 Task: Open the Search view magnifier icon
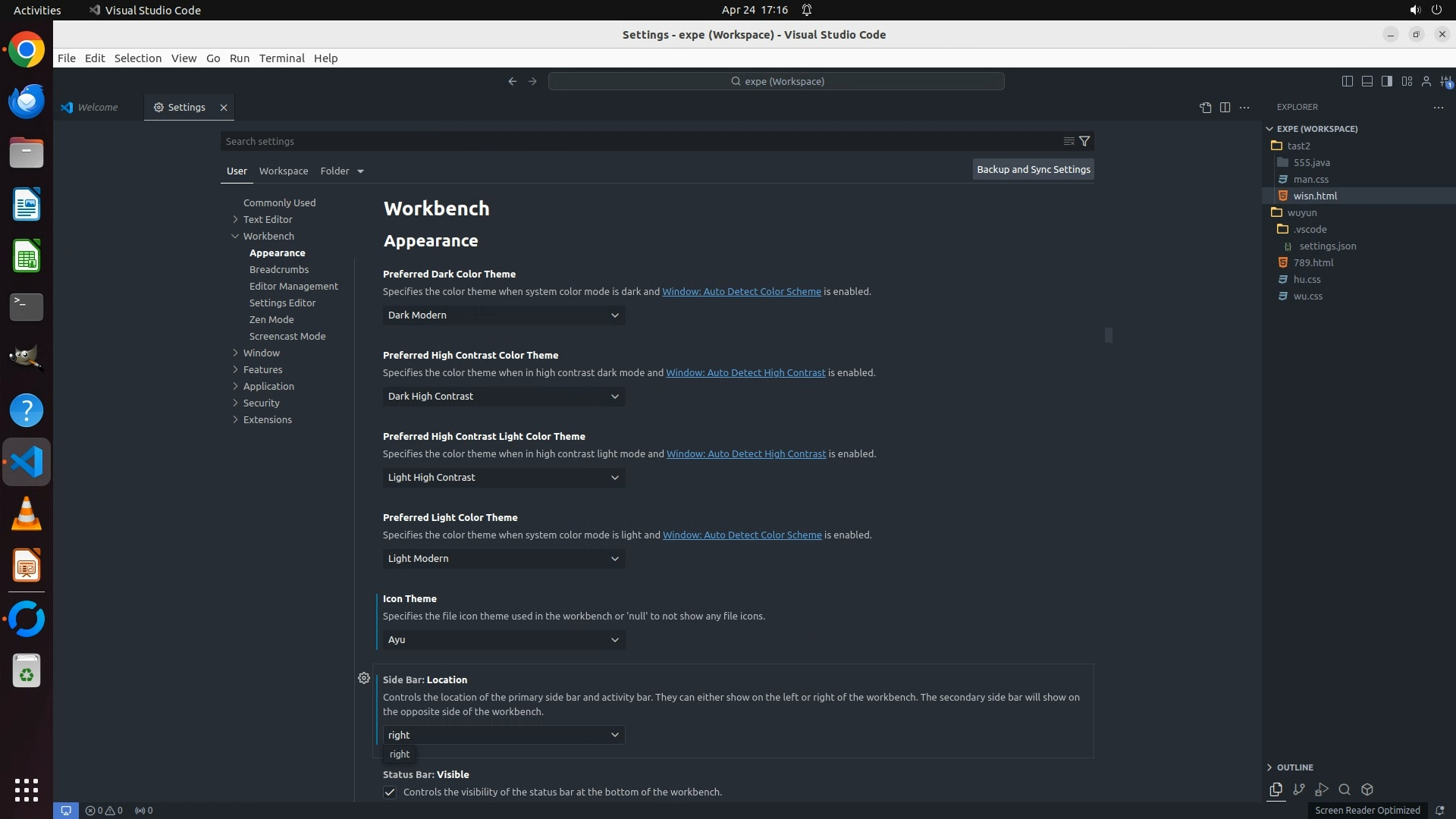coord(1345,789)
